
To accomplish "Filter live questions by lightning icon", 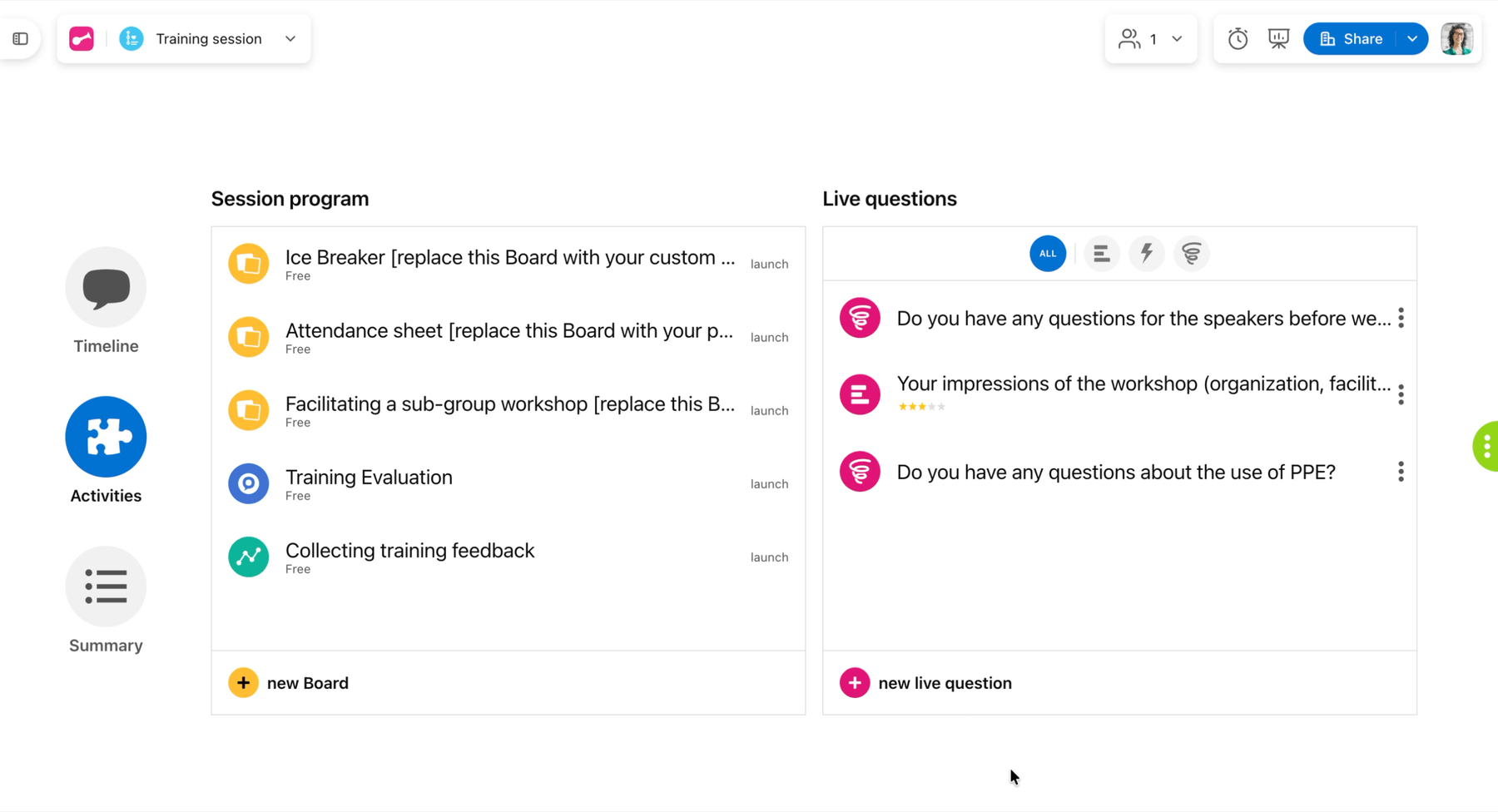I will [x=1146, y=254].
